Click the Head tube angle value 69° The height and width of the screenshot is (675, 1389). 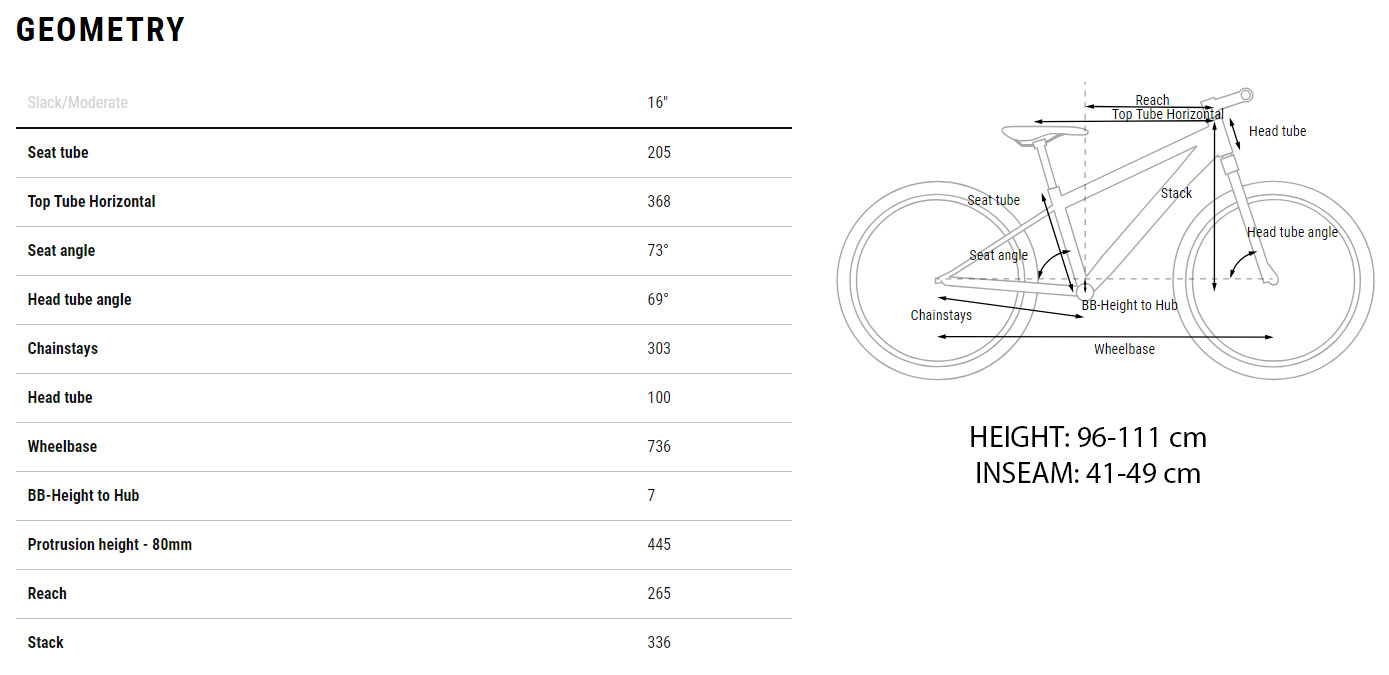[x=658, y=299]
